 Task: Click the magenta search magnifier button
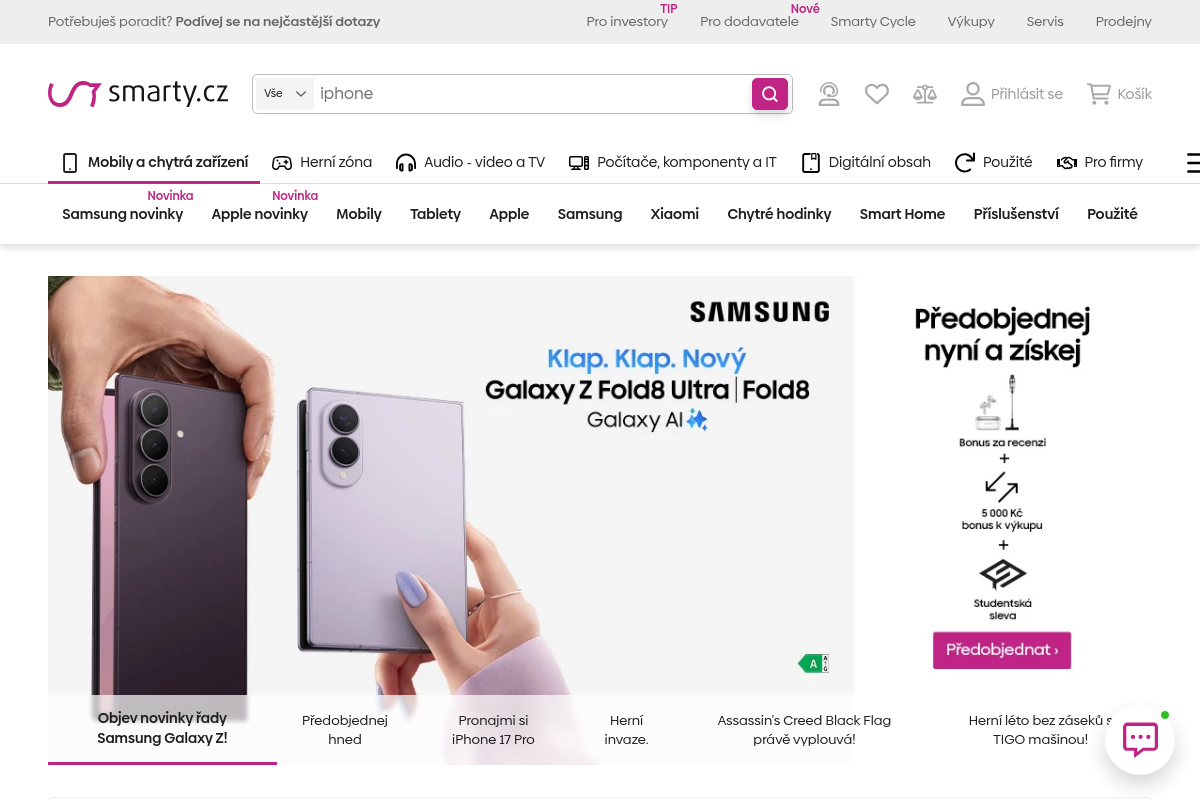click(770, 94)
